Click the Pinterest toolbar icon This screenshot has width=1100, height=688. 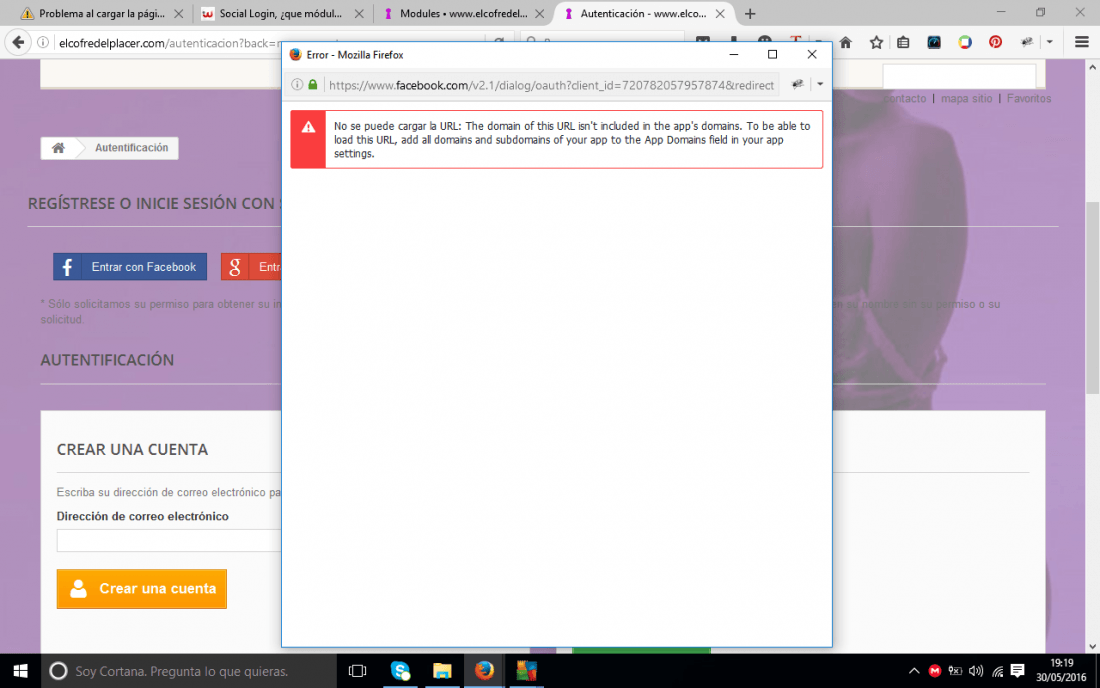pyautogui.click(x=995, y=43)
